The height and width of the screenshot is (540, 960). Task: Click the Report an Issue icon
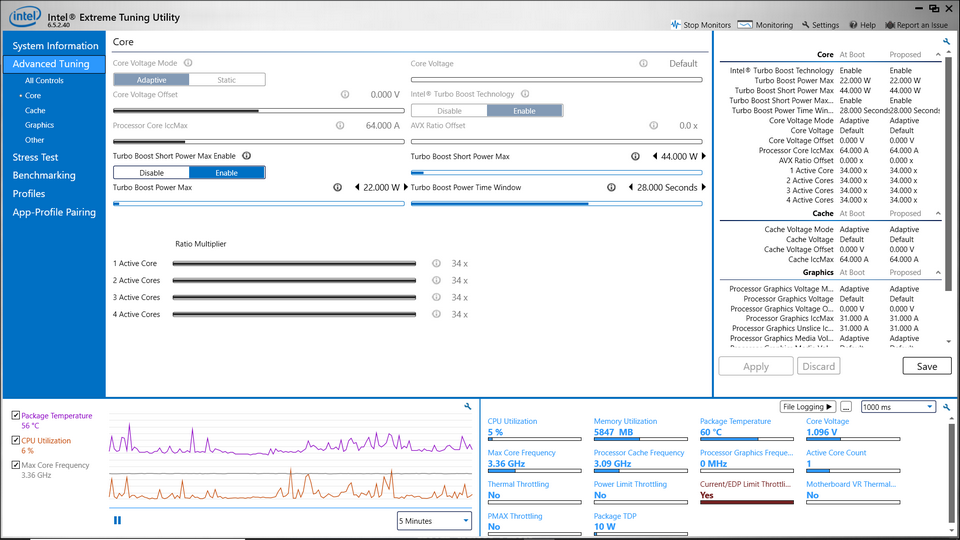pos(890,25)
